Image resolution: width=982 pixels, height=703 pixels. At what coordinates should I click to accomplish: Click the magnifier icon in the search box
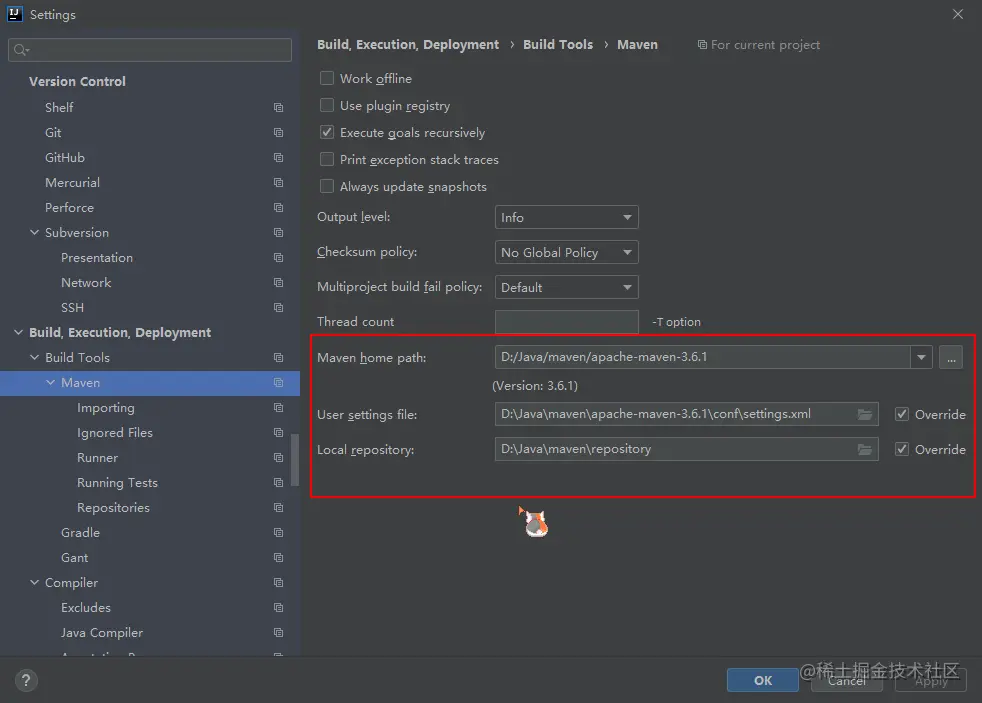coord(21,50)
